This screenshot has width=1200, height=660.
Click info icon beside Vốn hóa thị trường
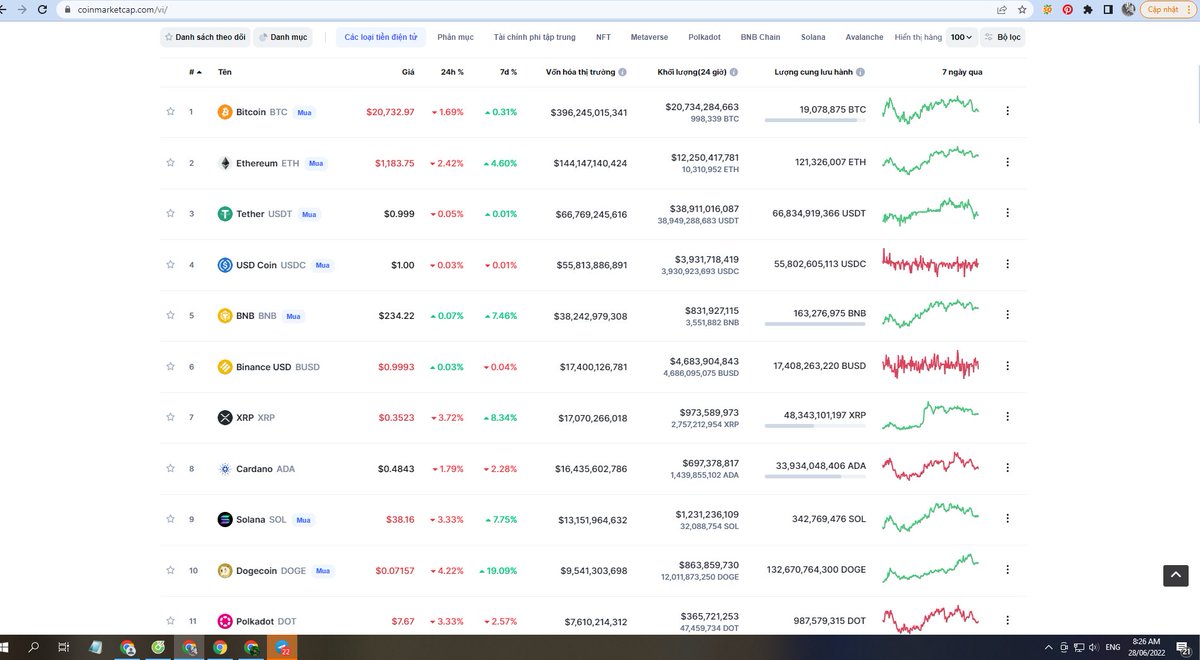(x=623, y=72)
